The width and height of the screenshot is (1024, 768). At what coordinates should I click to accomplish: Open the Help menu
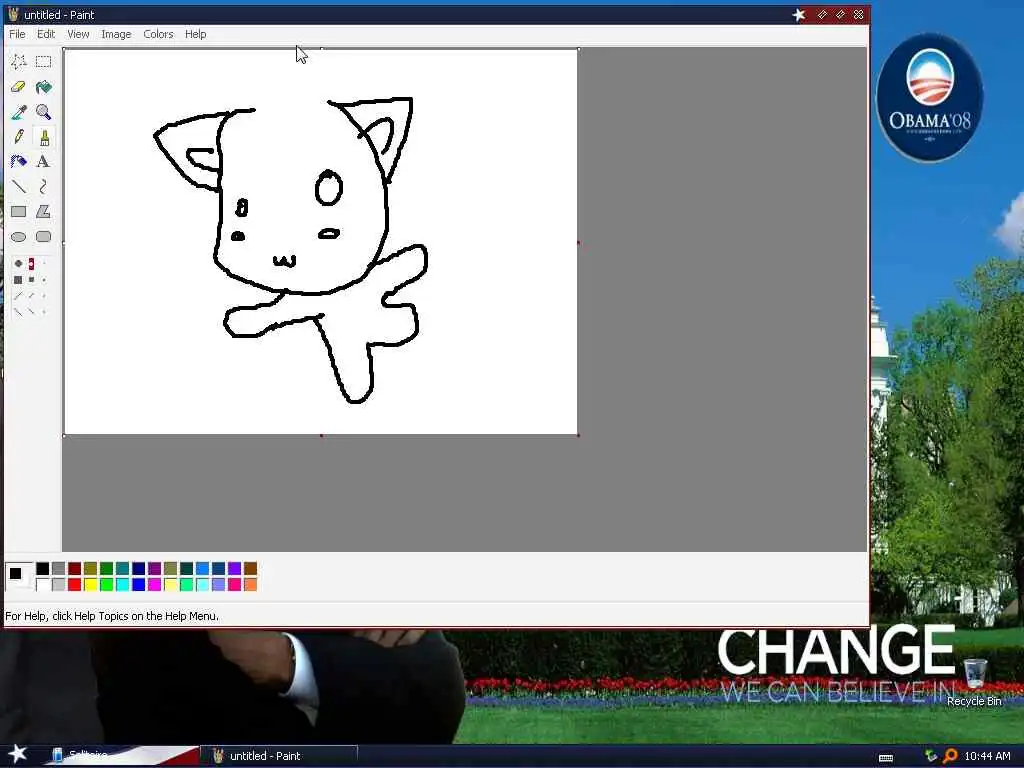coord(195,34)
